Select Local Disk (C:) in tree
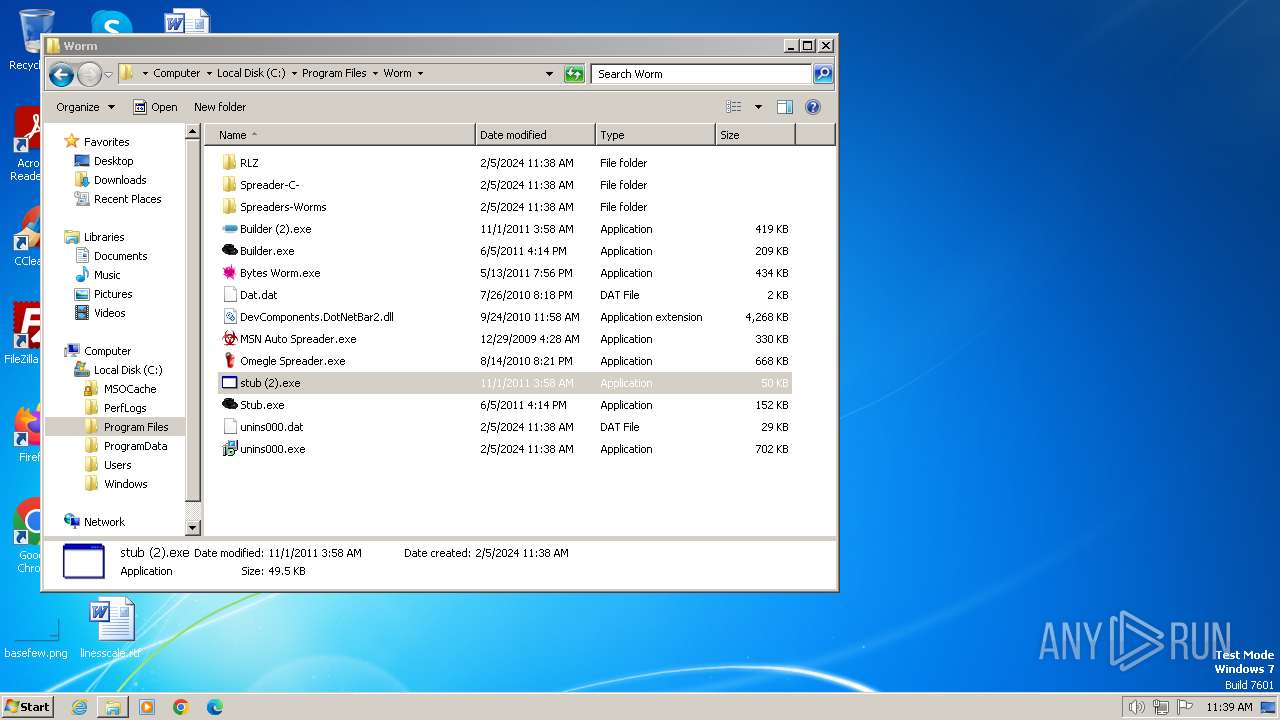Viewport: 1280px width, 720px height. coord(127,370)
